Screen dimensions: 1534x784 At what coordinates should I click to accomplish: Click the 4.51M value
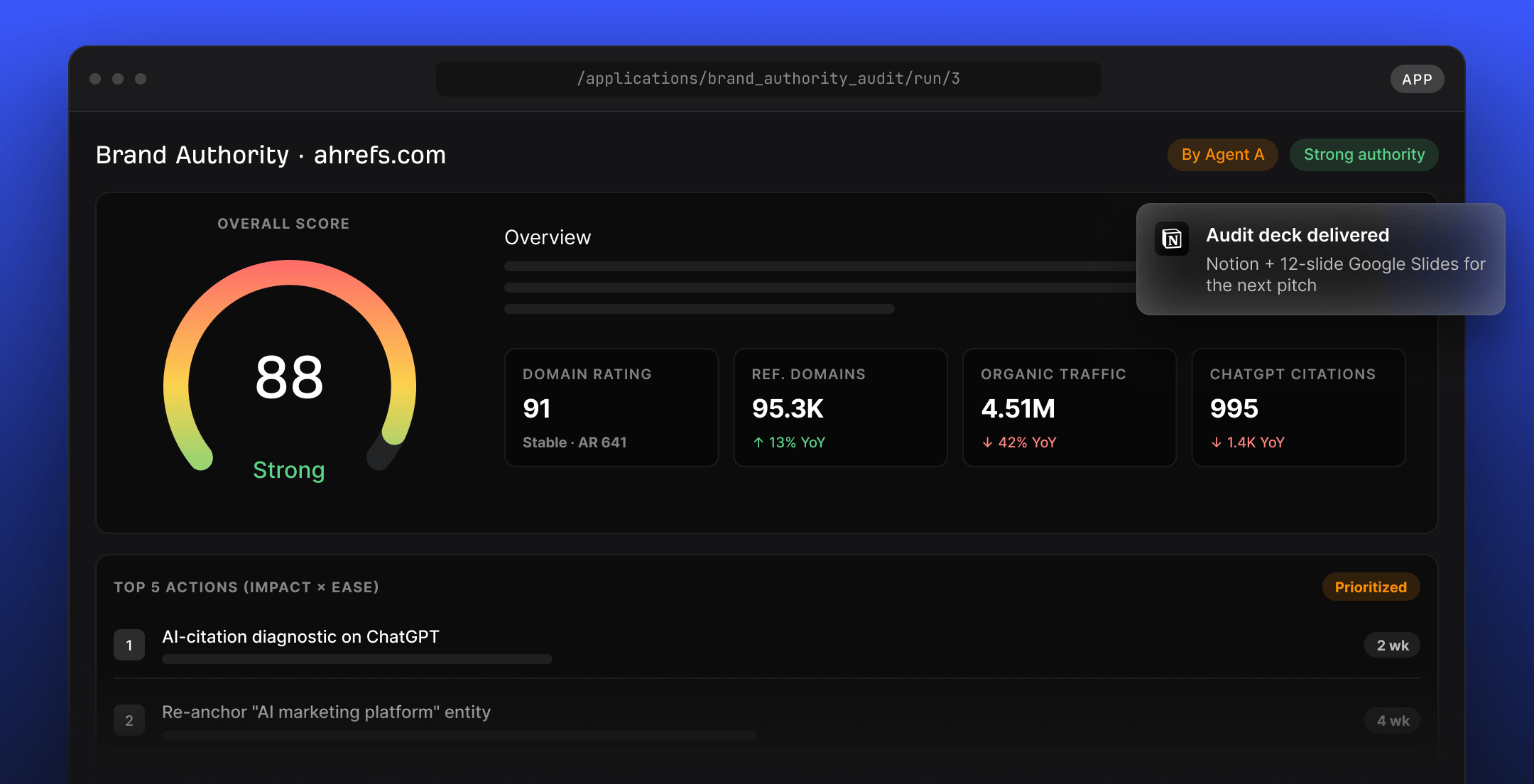pos(1018,408)
